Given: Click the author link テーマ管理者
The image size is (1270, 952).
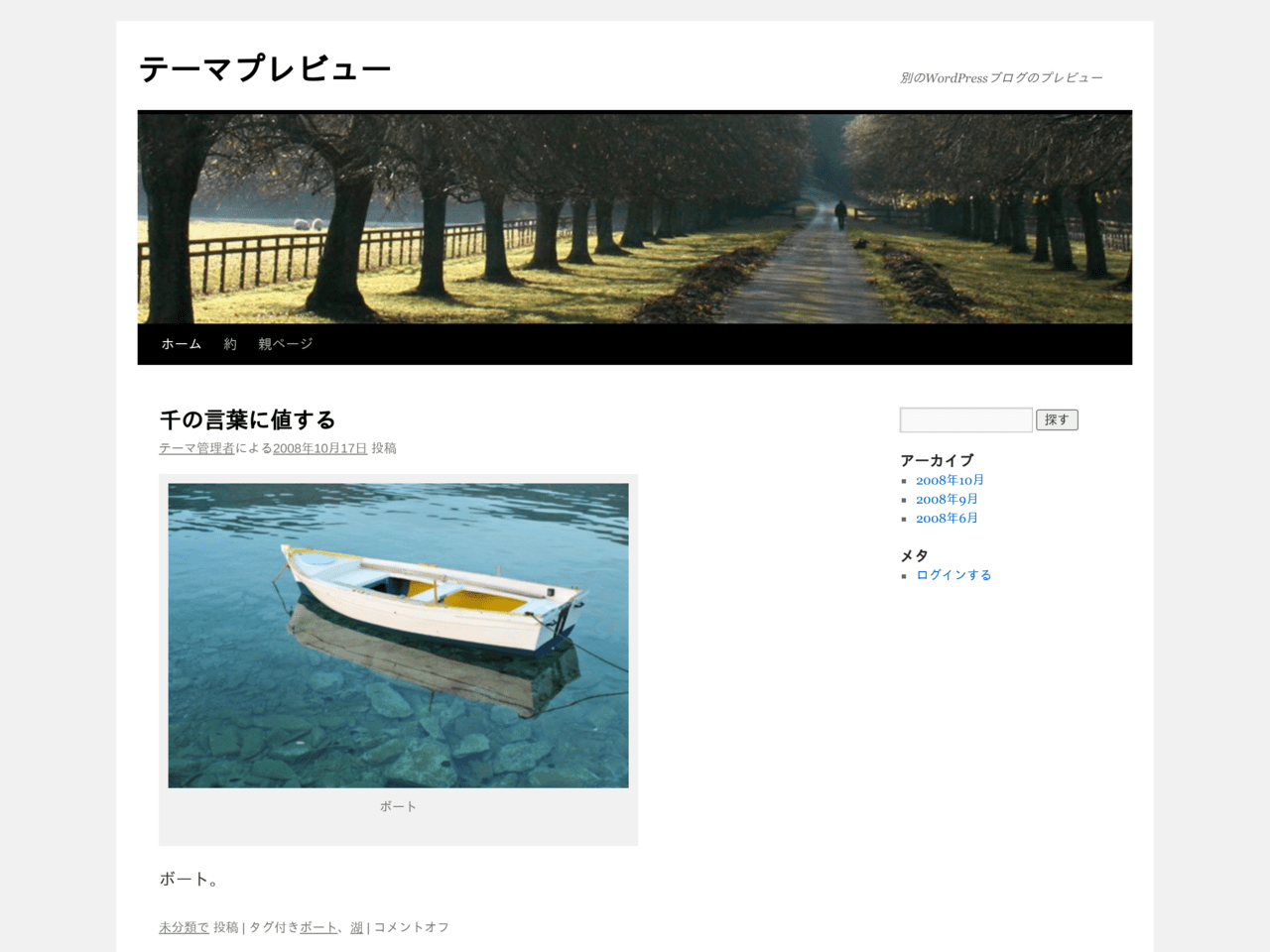Looking at the screenshot, I should click(196, 448).
